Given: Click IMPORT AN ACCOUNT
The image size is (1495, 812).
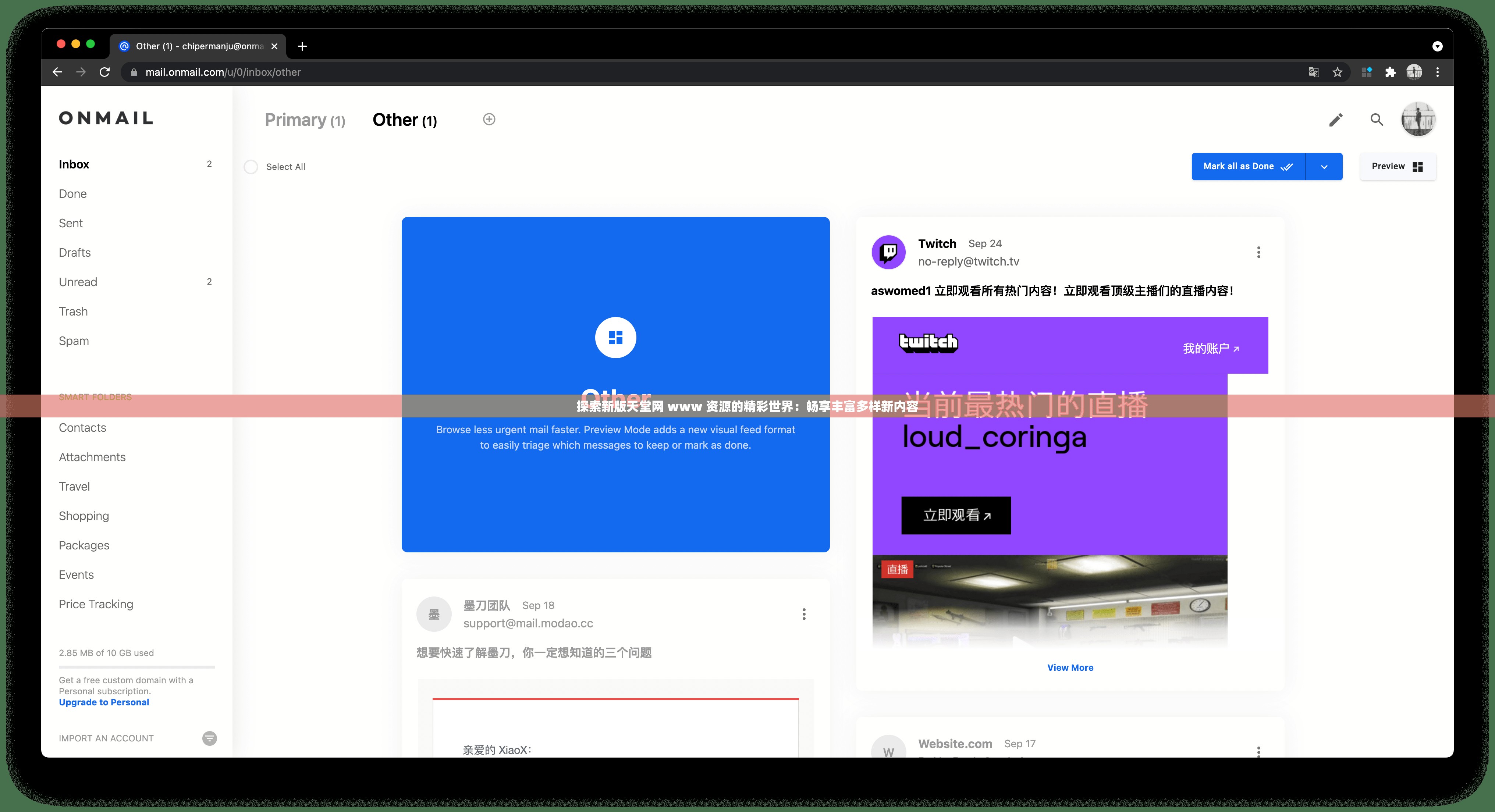Looking at the screenshot, I should [x=106, y=738].
